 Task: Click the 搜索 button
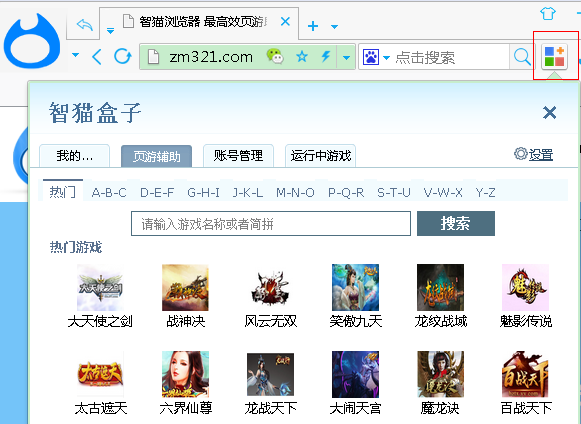tap(456, 223)
